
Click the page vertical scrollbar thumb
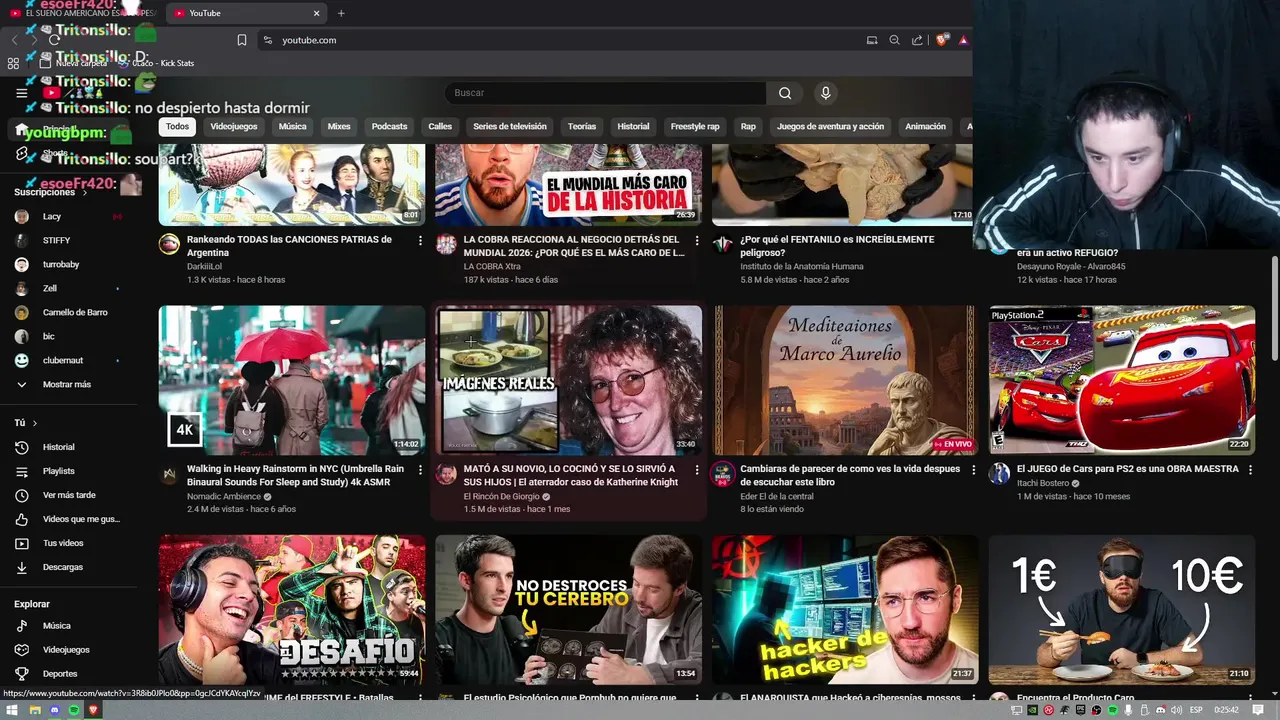(x=1274, y=308)
